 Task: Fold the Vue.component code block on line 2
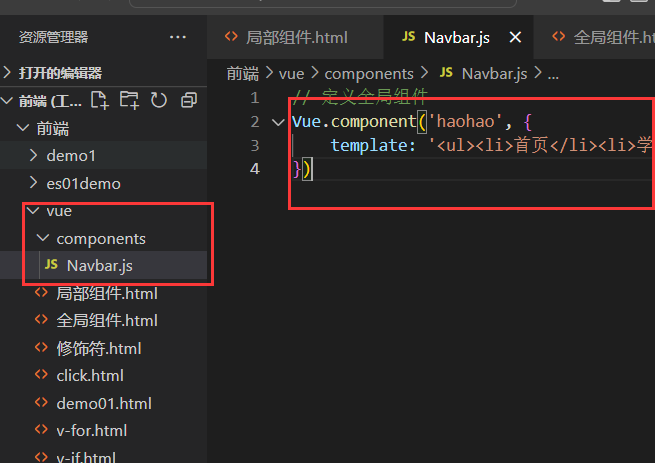click(x=277, y=122)
